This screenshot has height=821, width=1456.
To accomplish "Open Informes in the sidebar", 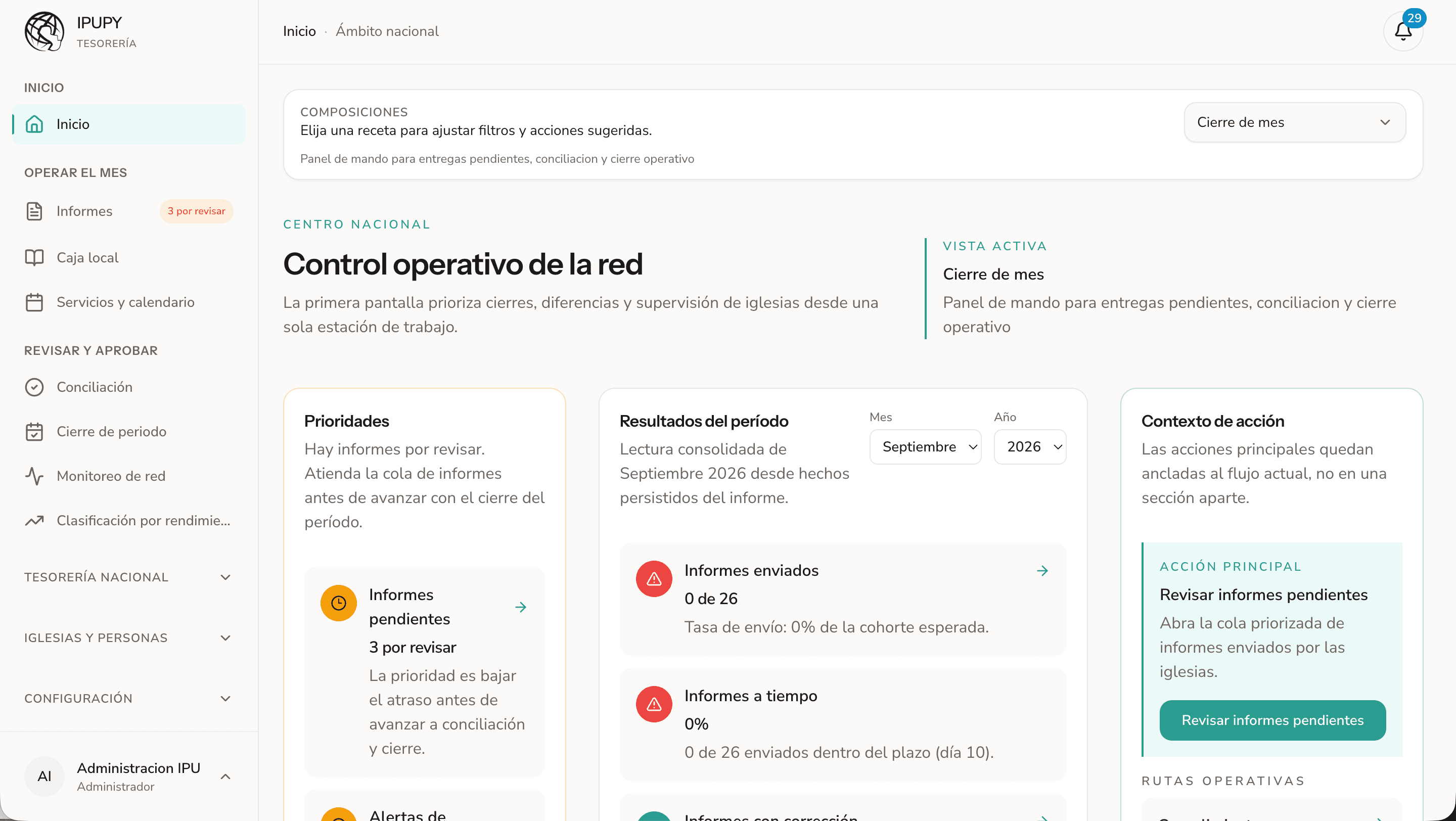I will point(129,211).
